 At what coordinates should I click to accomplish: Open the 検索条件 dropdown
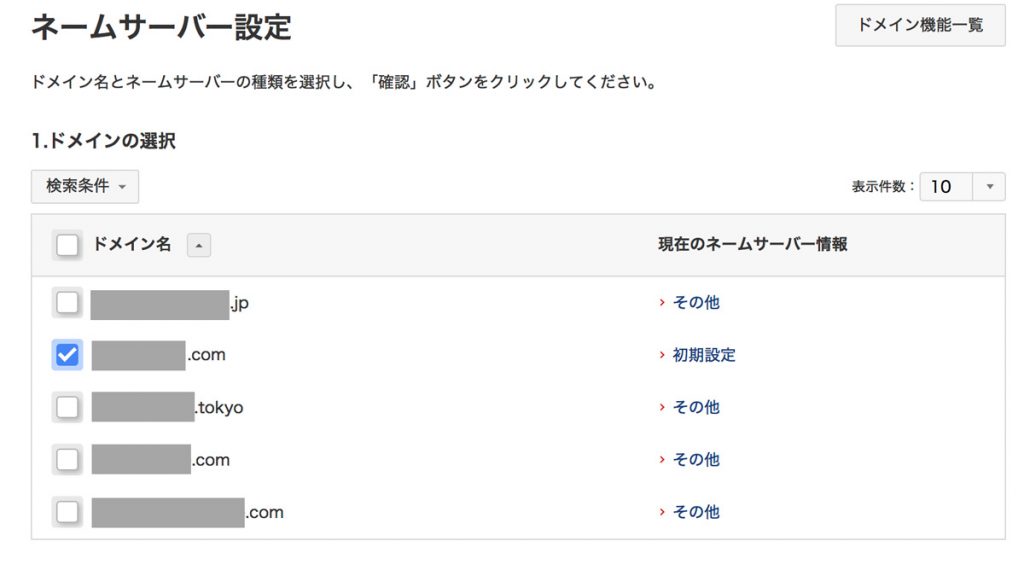tap(85, 186)
